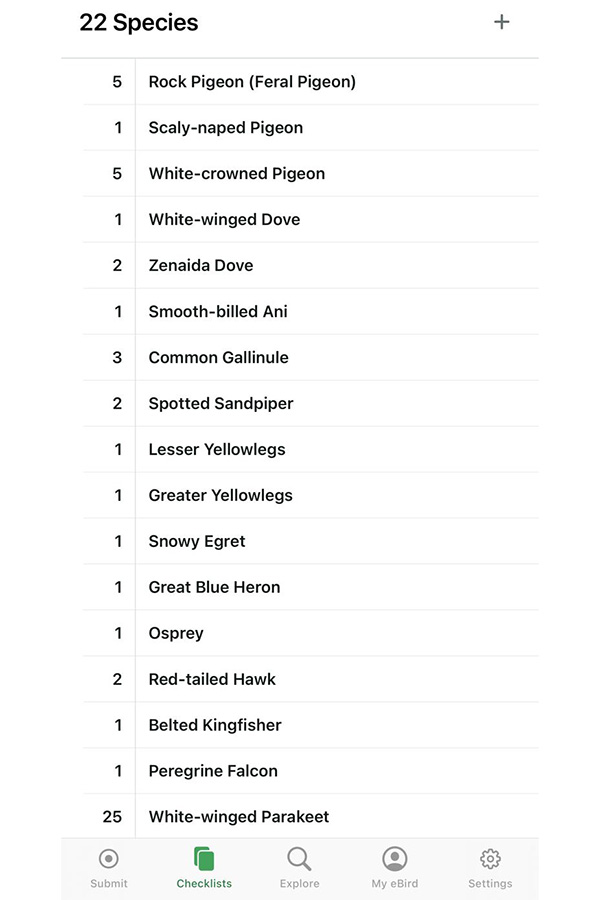
Task: Tap the plus icon to add species
Action: pyautogui.click(x=502, y=22)
